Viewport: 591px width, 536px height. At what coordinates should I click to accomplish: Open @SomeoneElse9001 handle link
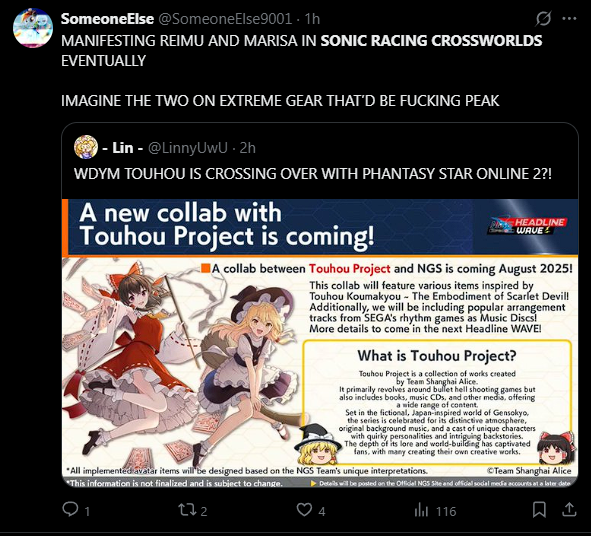click(225, 18)
